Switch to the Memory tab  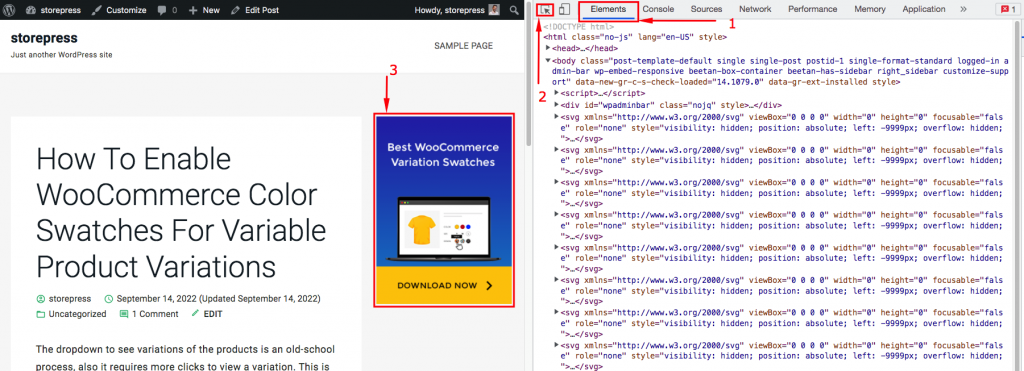870,9
